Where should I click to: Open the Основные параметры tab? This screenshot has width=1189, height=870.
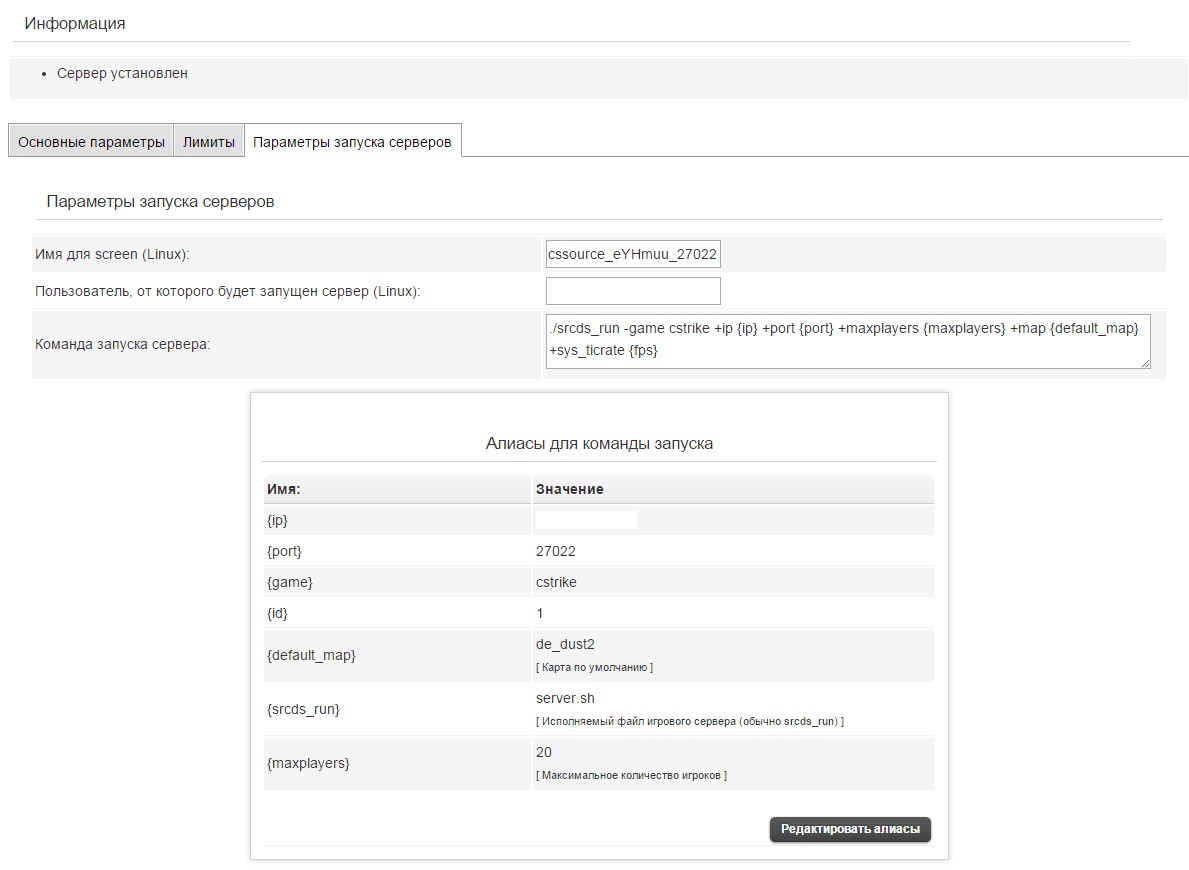tap(91, 142)
